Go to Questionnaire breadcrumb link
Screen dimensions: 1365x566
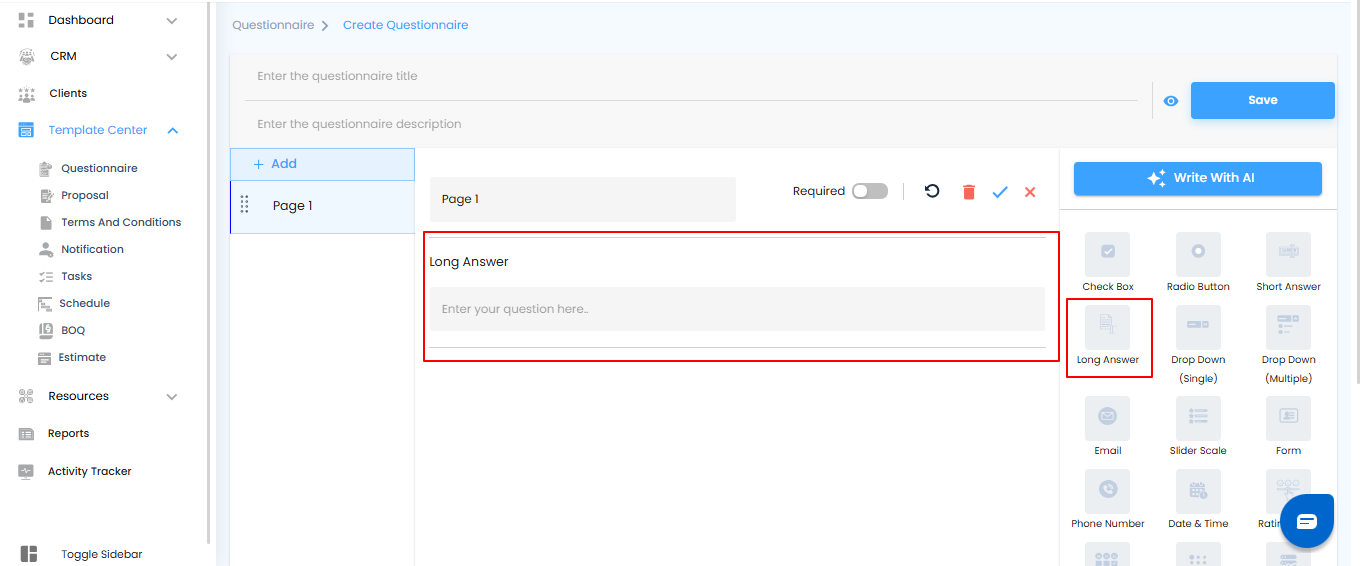coord(273,25)
